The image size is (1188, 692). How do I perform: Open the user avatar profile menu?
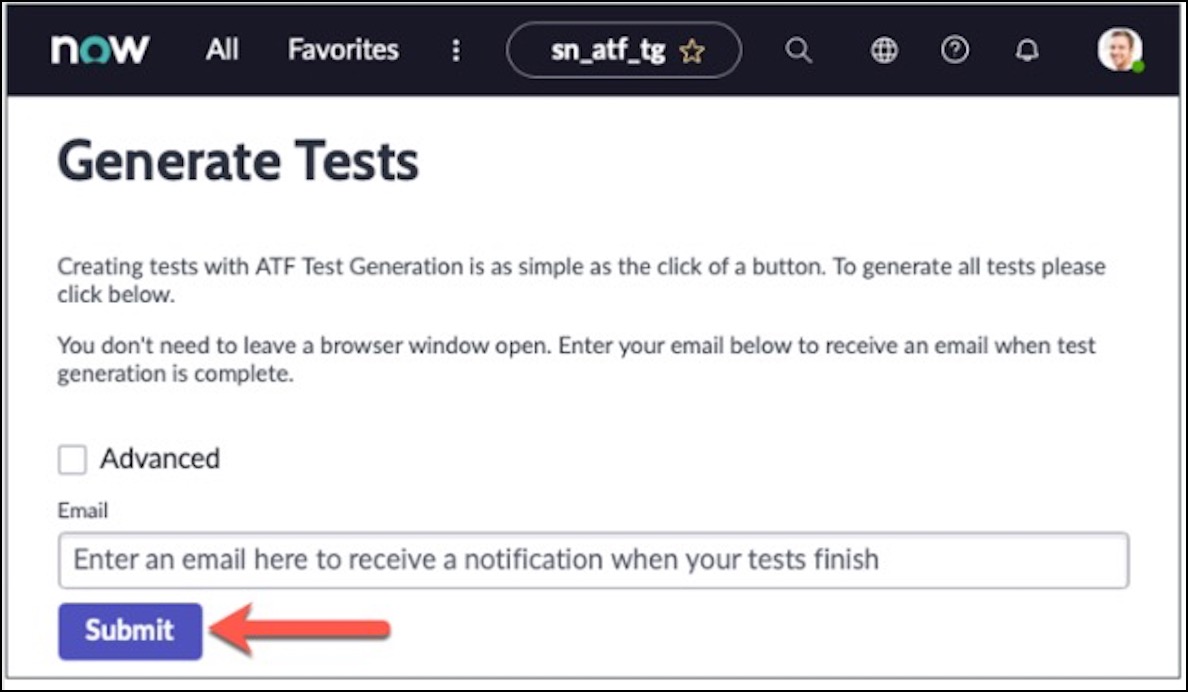(x=1118, y=49)
